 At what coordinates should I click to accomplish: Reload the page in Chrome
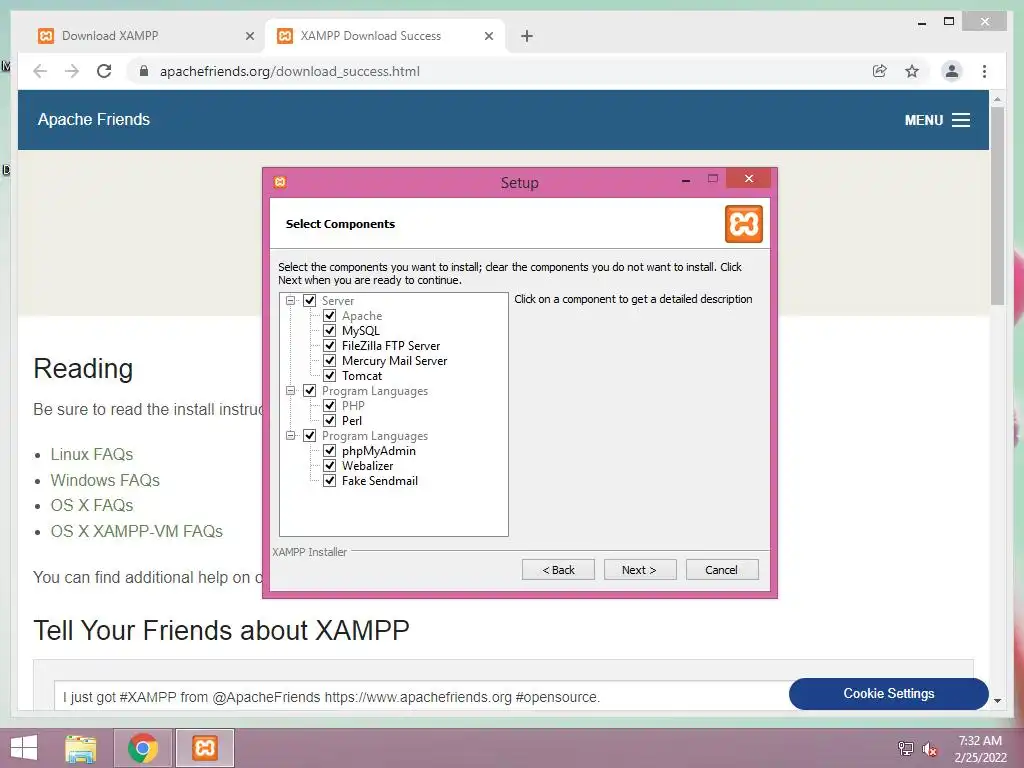click(104, 71)
